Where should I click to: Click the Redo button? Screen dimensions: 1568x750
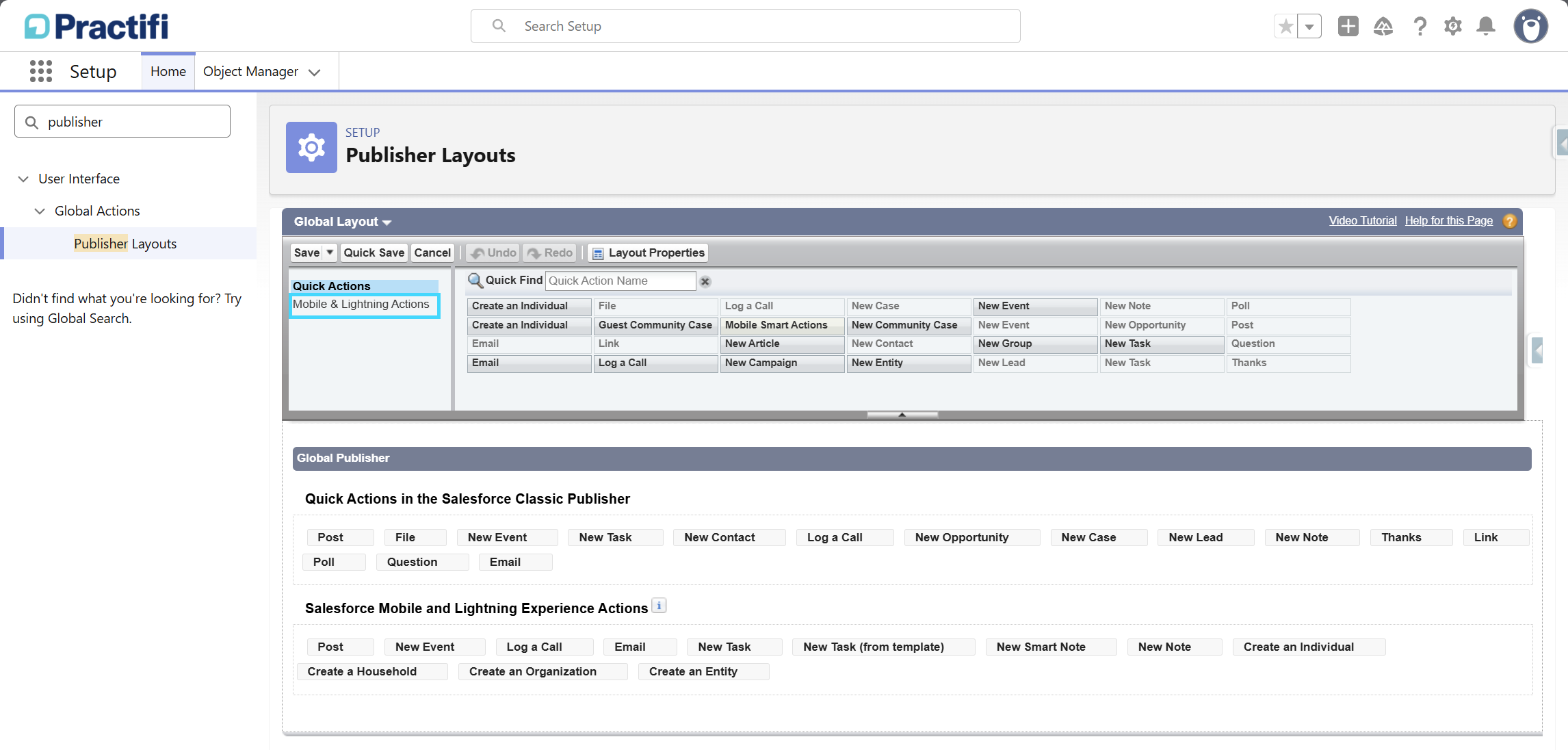[x=549, y=253]
